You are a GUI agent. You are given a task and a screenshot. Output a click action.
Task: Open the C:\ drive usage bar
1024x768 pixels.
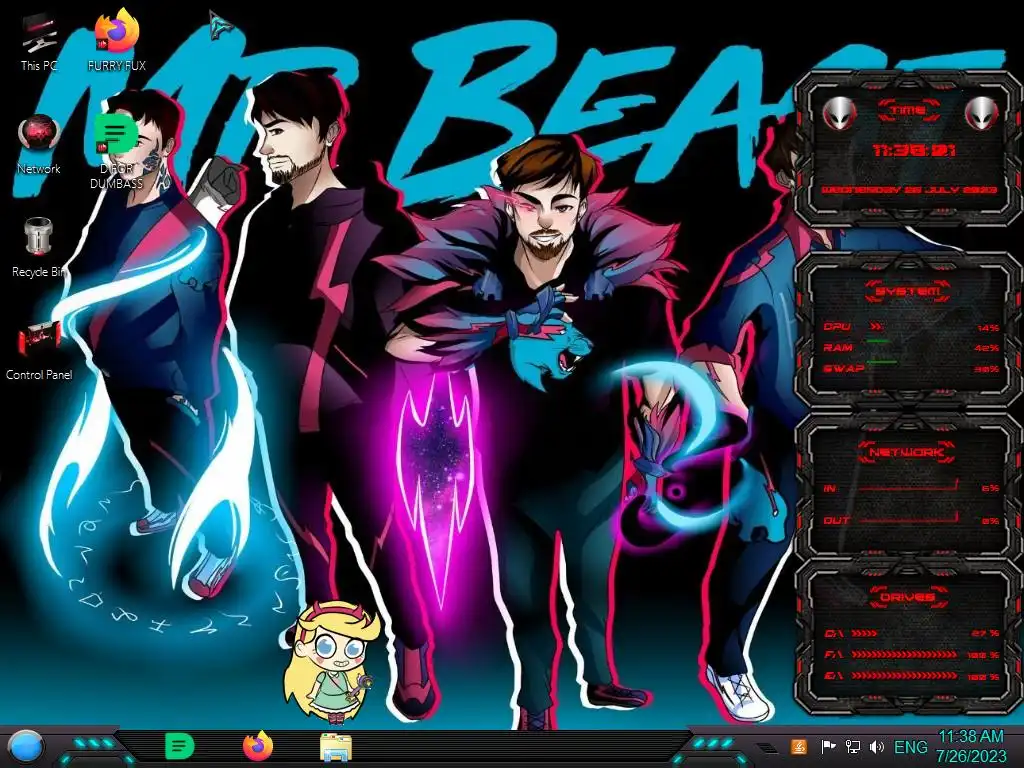[x=864, y=633]
